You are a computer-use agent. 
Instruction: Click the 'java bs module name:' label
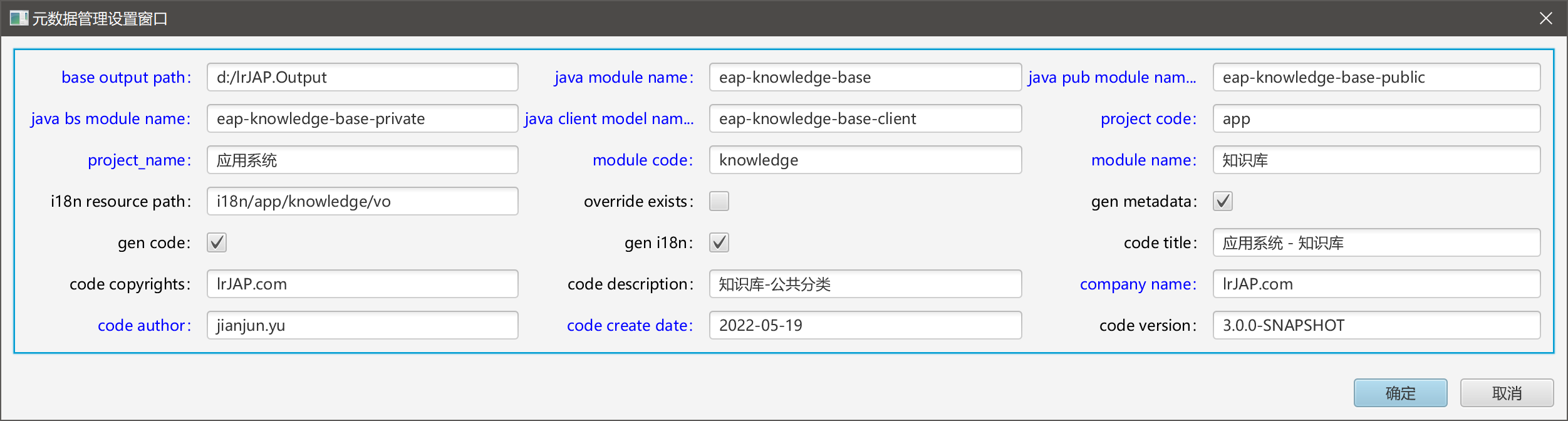click(111, 118)
